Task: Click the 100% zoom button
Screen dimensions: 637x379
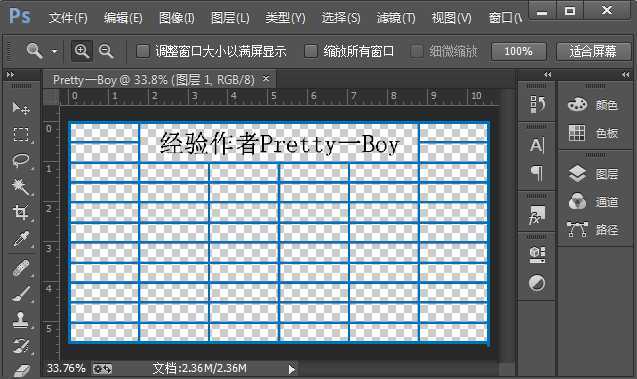Action: (x=518, y=52)
